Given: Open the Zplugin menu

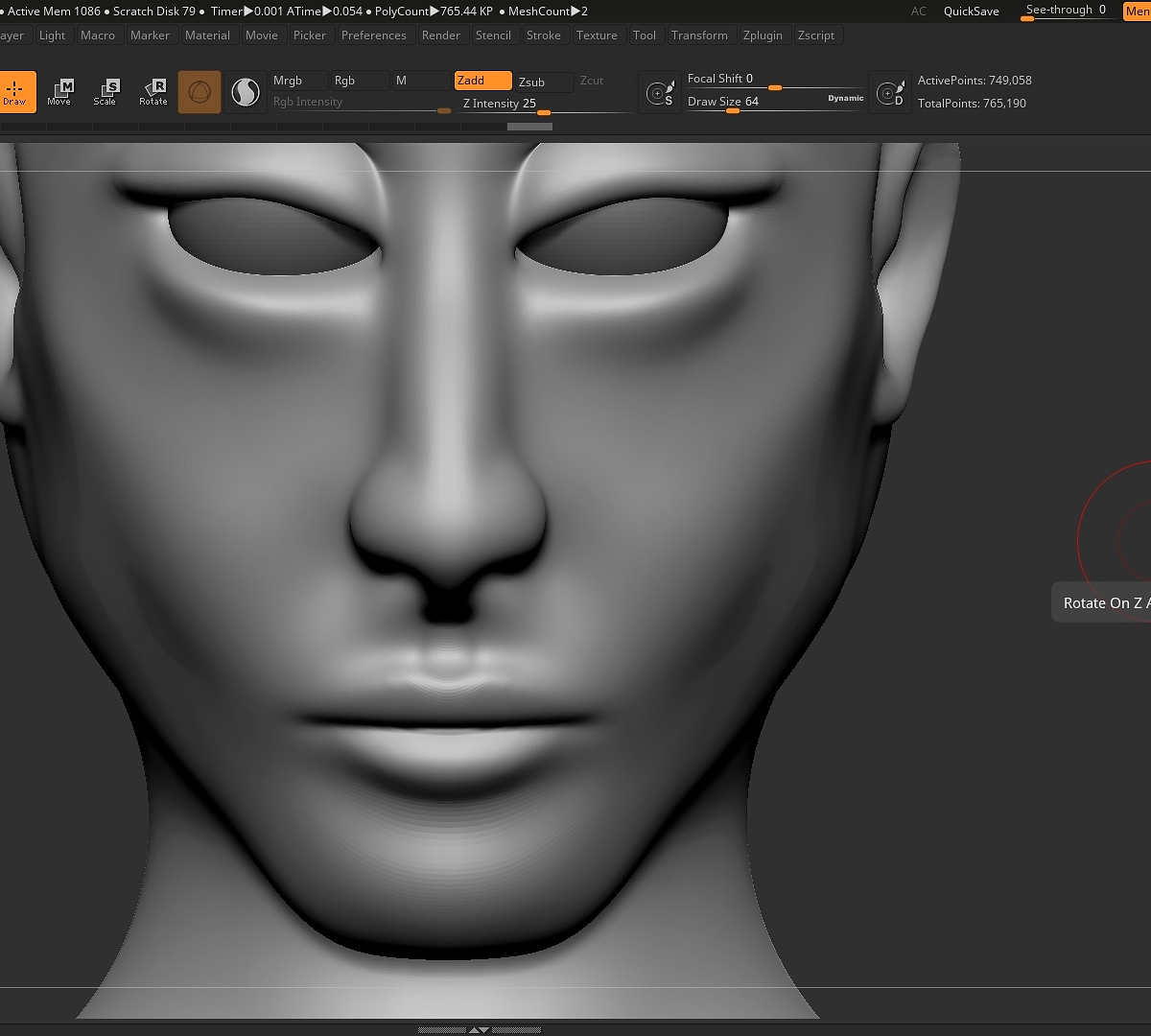Looking at the screenshot, I should pyautogui.click(x=763, y=35).
